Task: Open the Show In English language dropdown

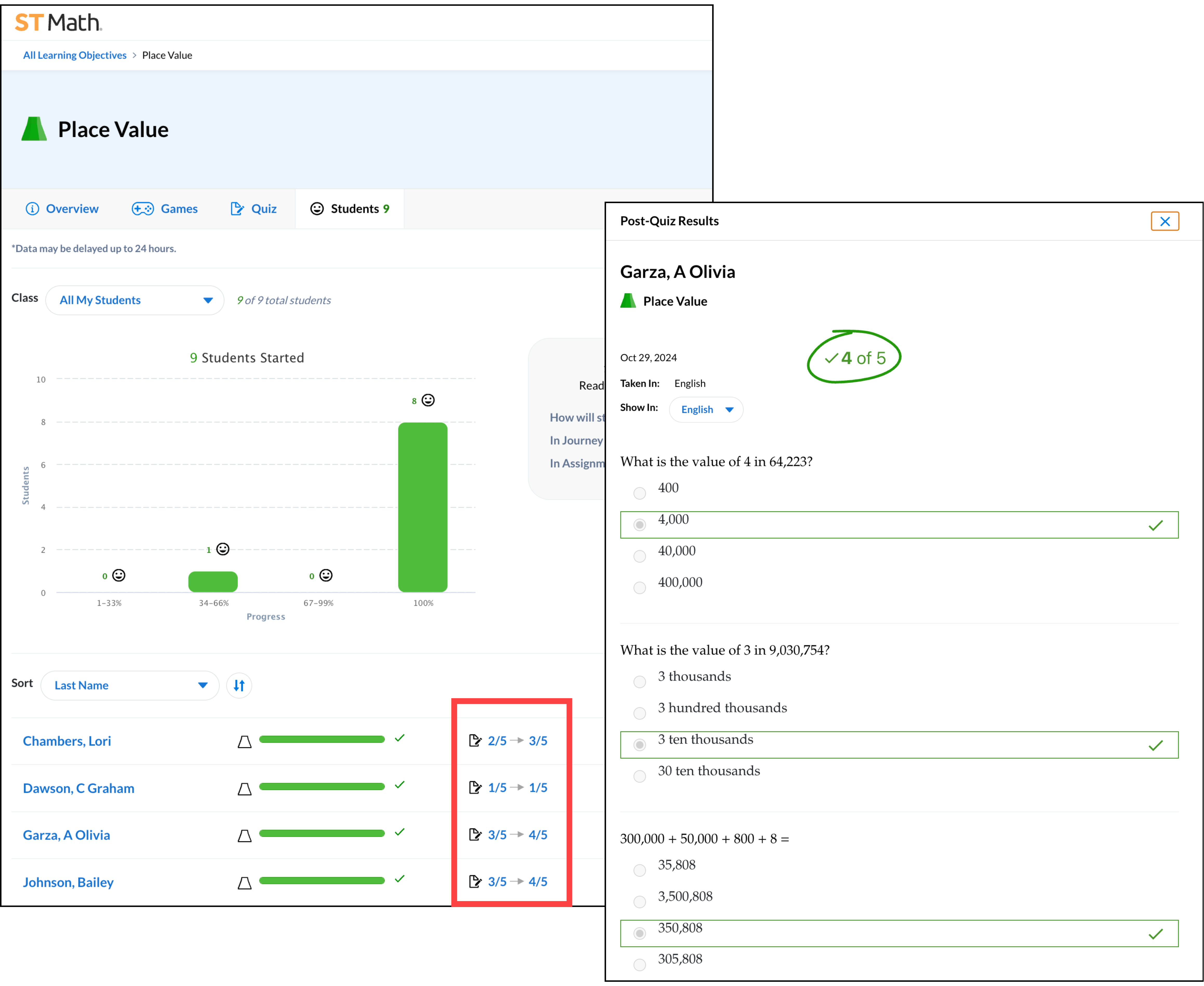Action: [706, 410]
